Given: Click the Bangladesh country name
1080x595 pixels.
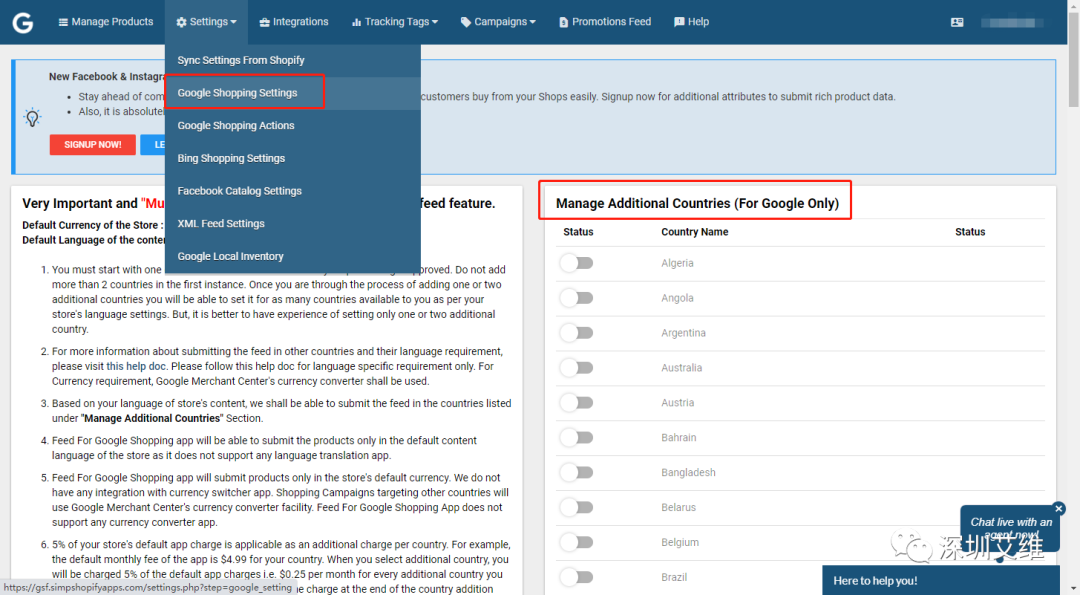Looking at the screenshot, I should coord(688,472).
